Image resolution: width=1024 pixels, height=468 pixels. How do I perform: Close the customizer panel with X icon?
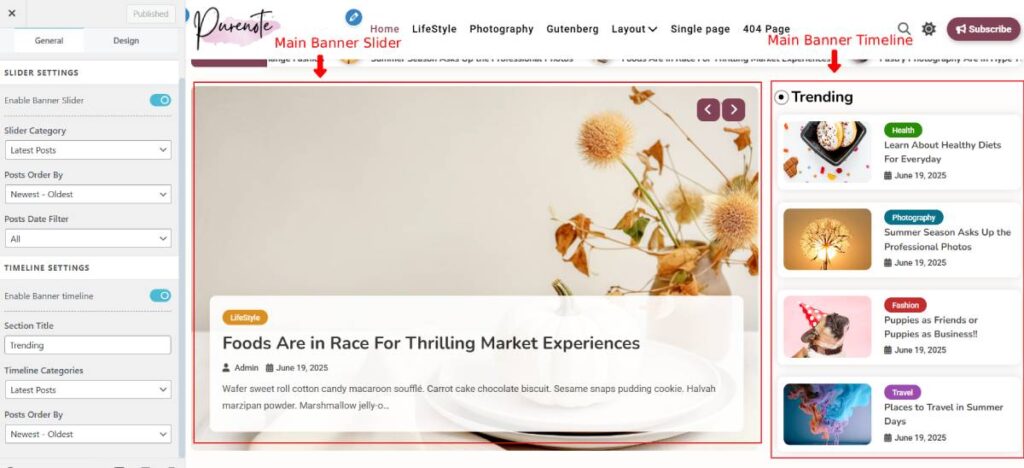click(x=12, y=13)
